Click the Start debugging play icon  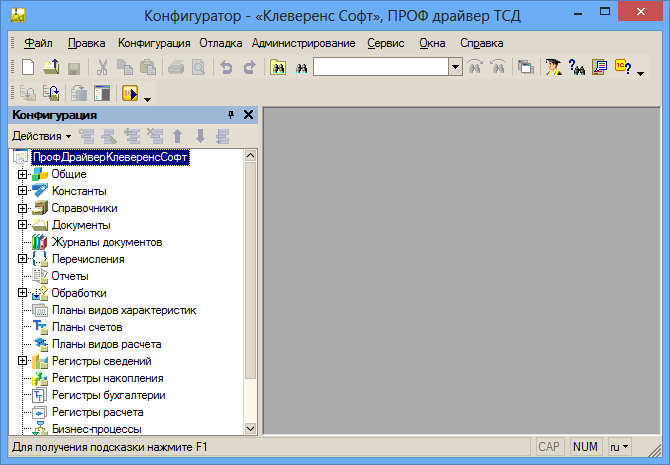point(130,93)
